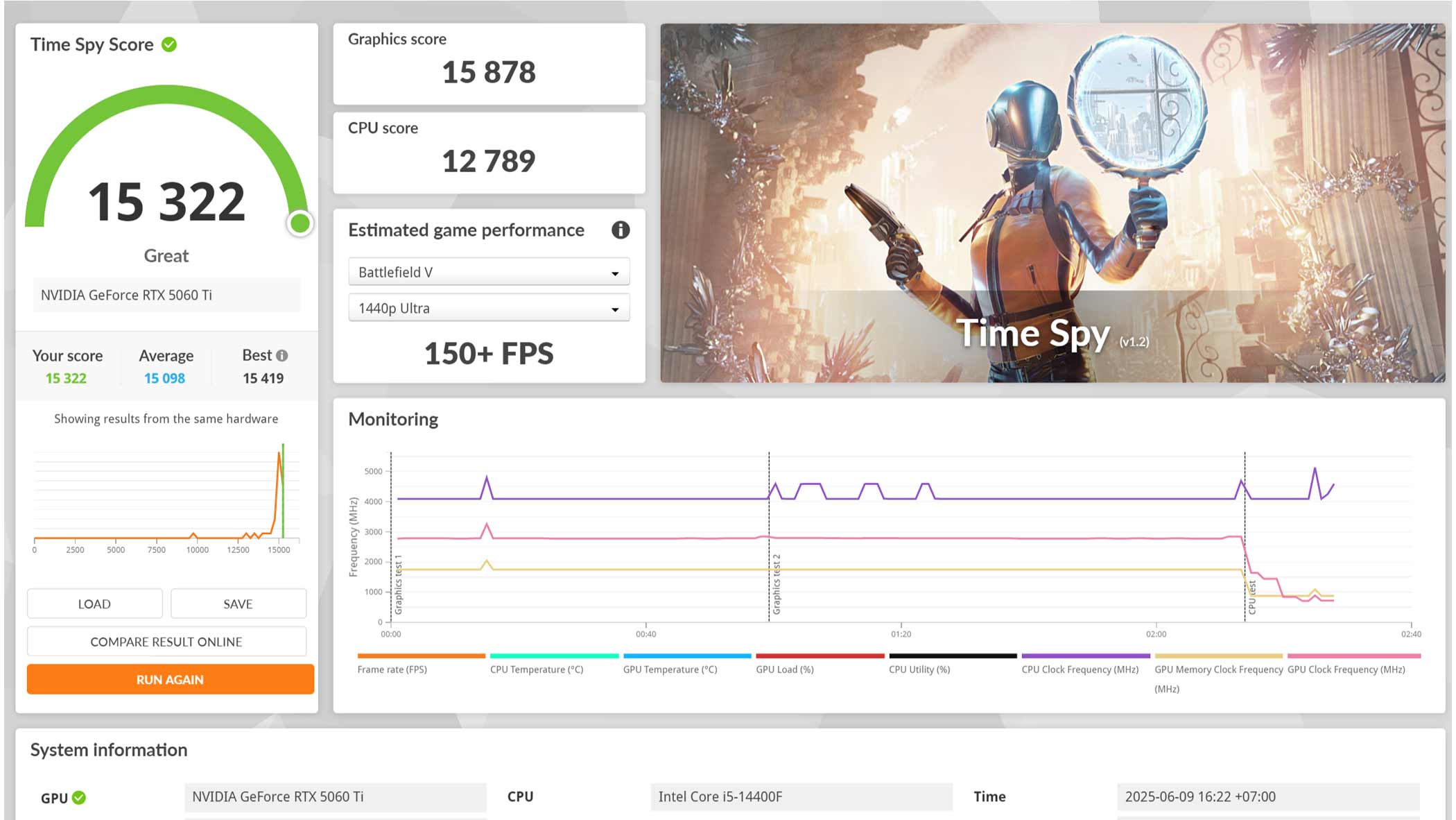Click the green marker line in score distribution chart

283,491
